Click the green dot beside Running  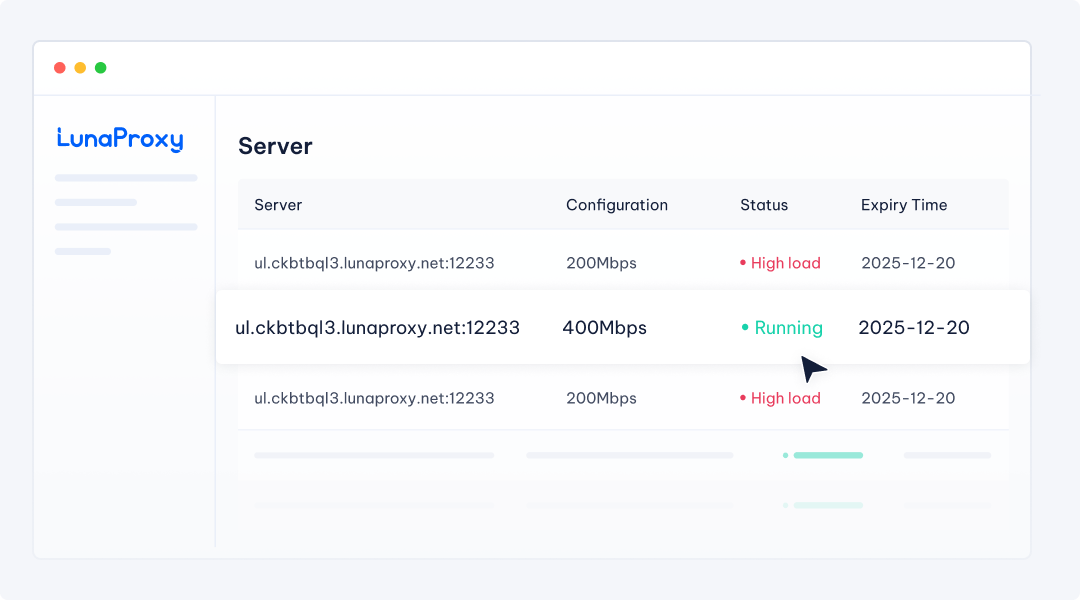(x=745, y=328)
